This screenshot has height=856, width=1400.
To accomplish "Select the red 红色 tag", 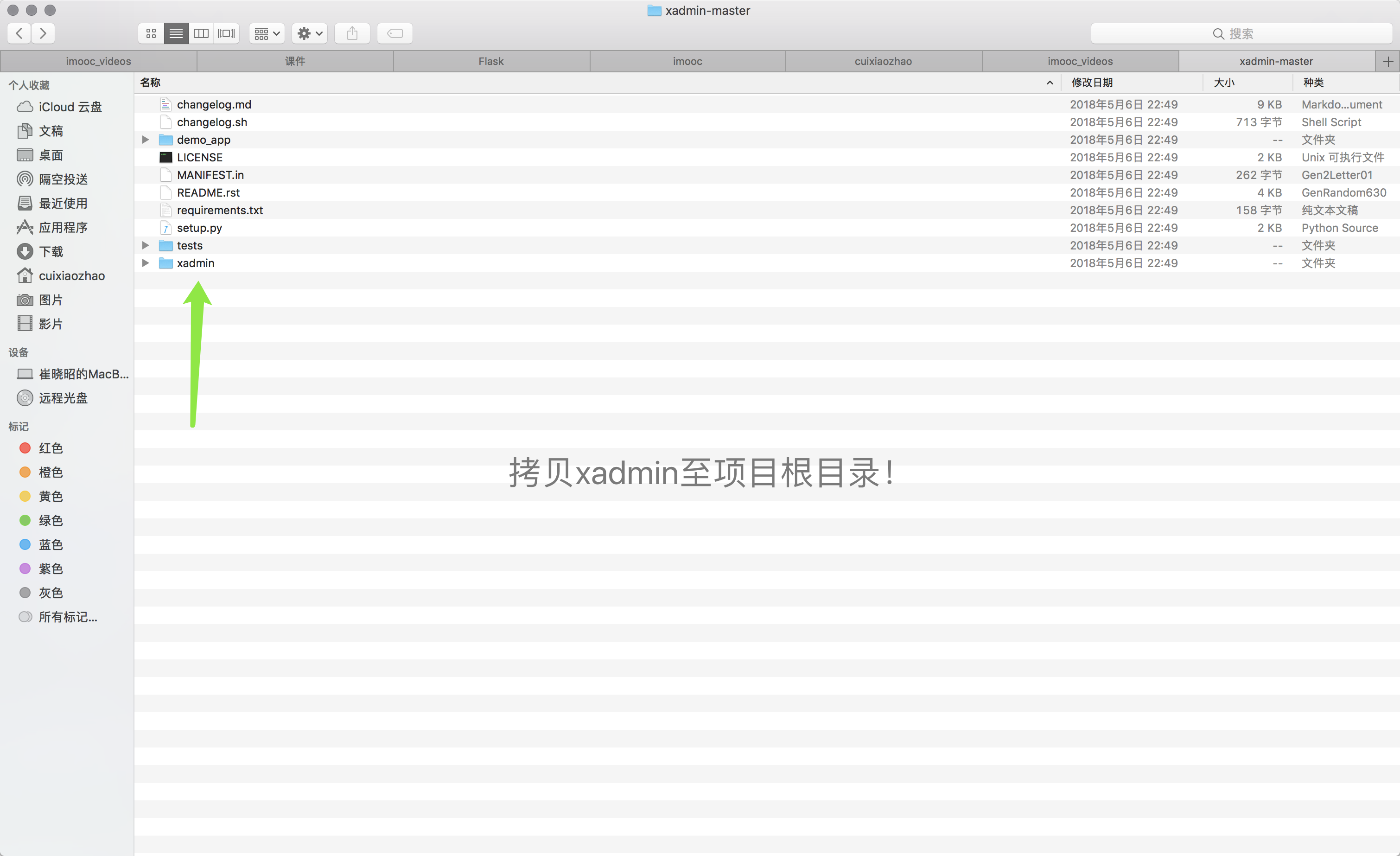I will pos(50,448).
